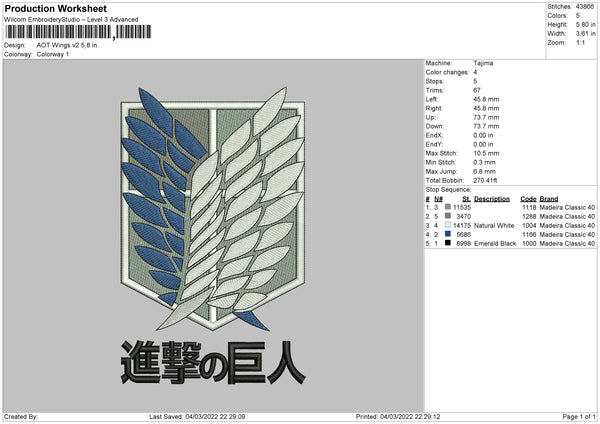Click the Zoom value '1:1'
Image resolution: width=600 pixels, height=424 pixels.
tap(580, 42)
